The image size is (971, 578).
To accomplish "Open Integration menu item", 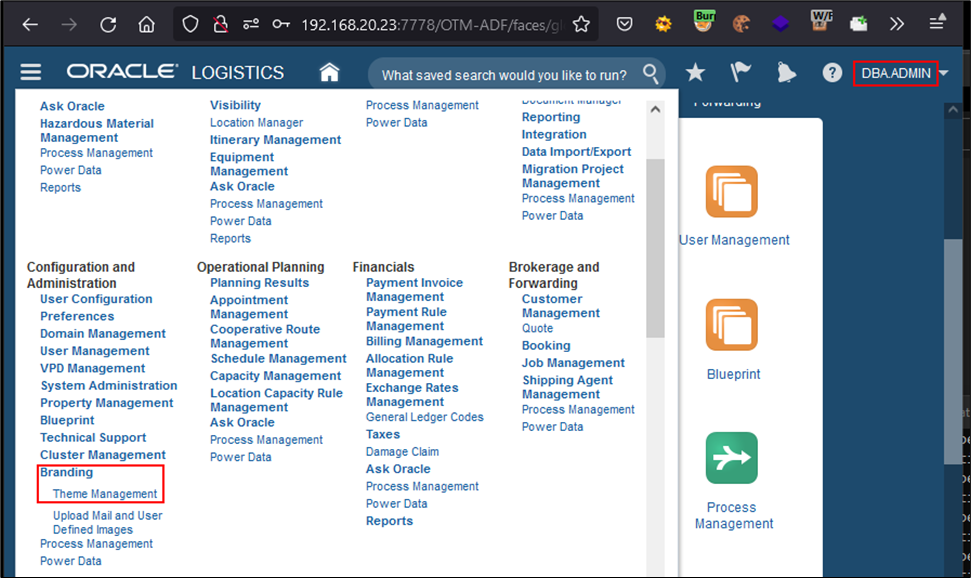I will [x=554, y=134].
